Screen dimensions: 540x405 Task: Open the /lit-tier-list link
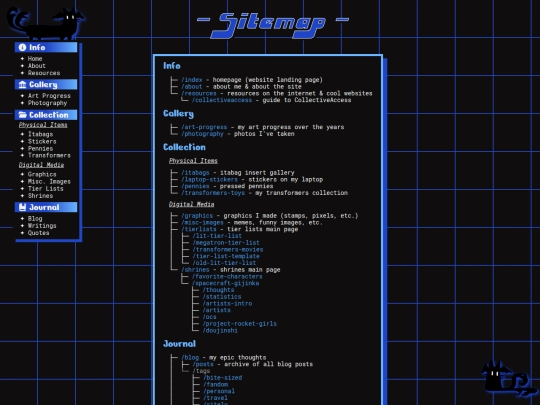[217, 236]
